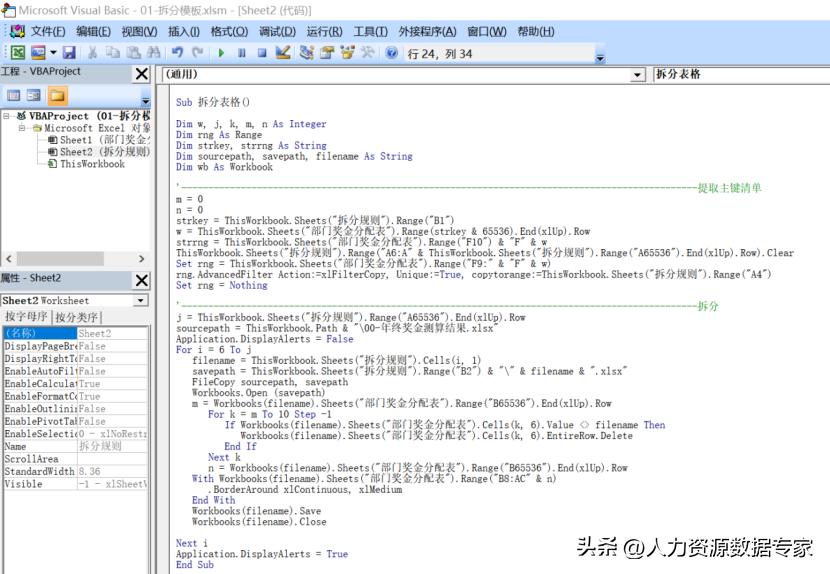This screenshot has width=830, height=574.
Task: Close the 工程 - VBAProject panel
Action: tap(142, 74)
